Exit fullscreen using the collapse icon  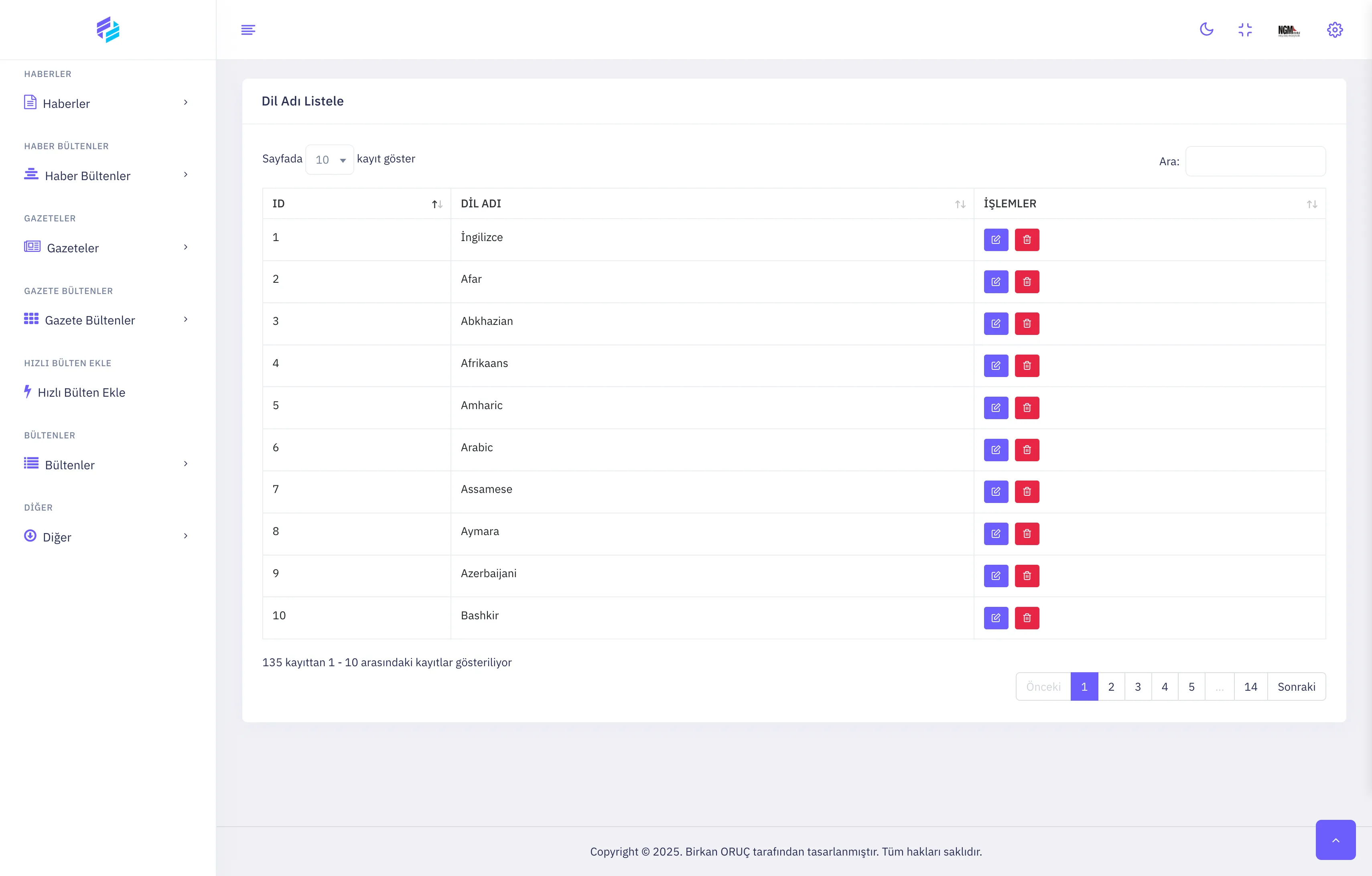(x=1245, y=30)
